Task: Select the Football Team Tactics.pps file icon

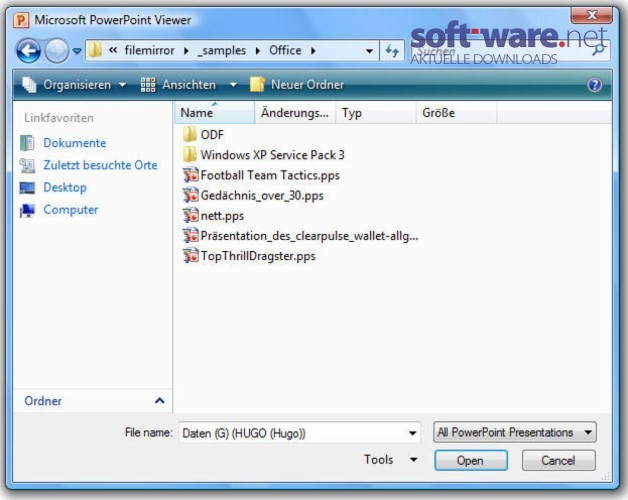Action: [x=190, y=175]
